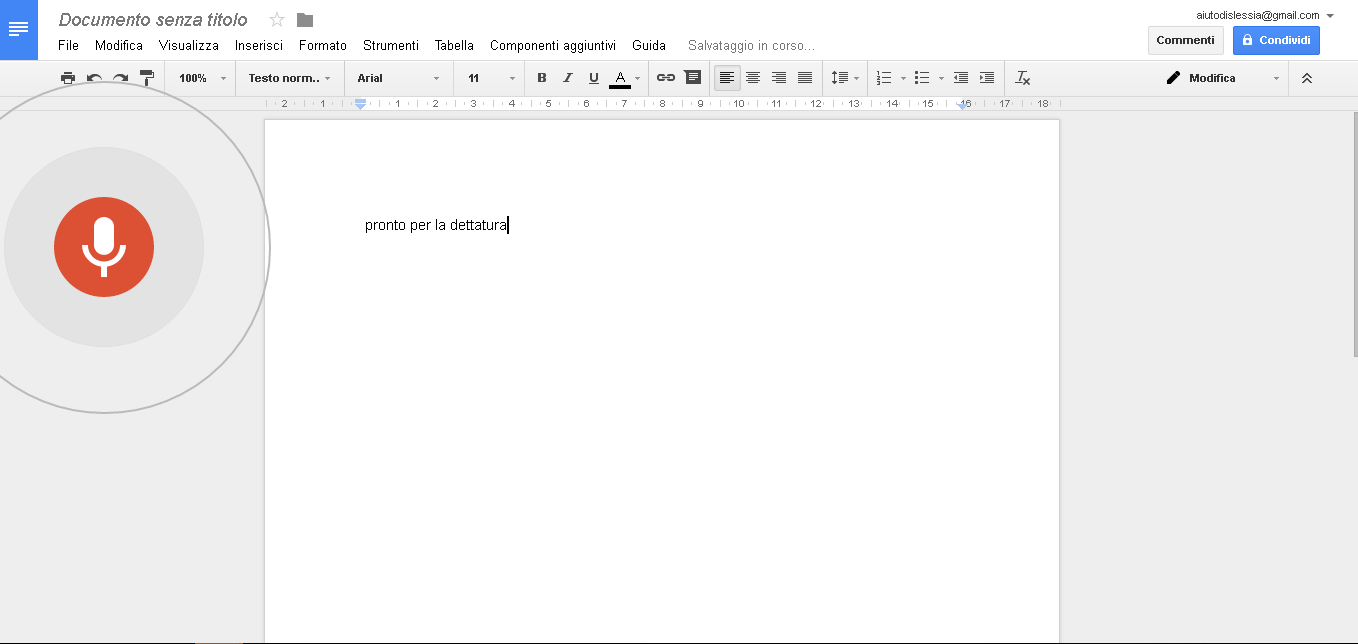Open font size 11 dropdown
1358x644 pixels.
coord(491,78)
